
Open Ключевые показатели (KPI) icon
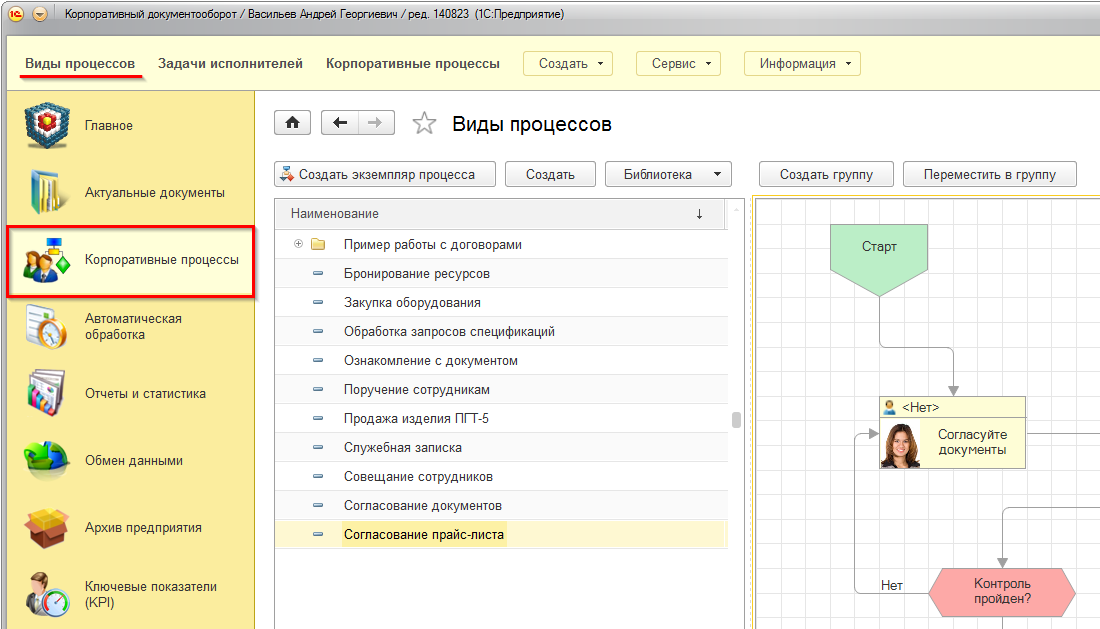tap(46, 595)
